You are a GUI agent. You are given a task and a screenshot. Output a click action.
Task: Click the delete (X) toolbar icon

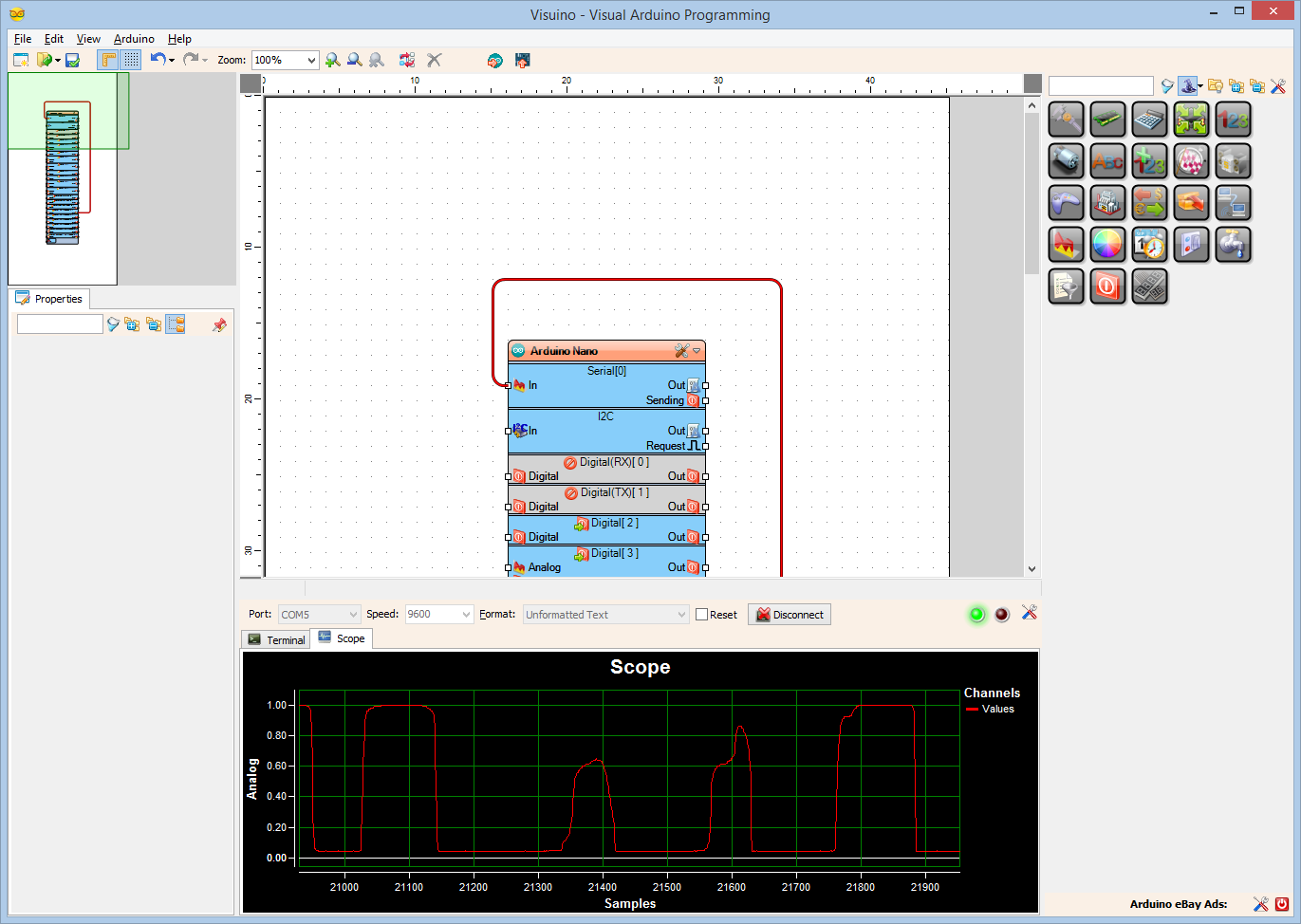(x=434, y=60)
